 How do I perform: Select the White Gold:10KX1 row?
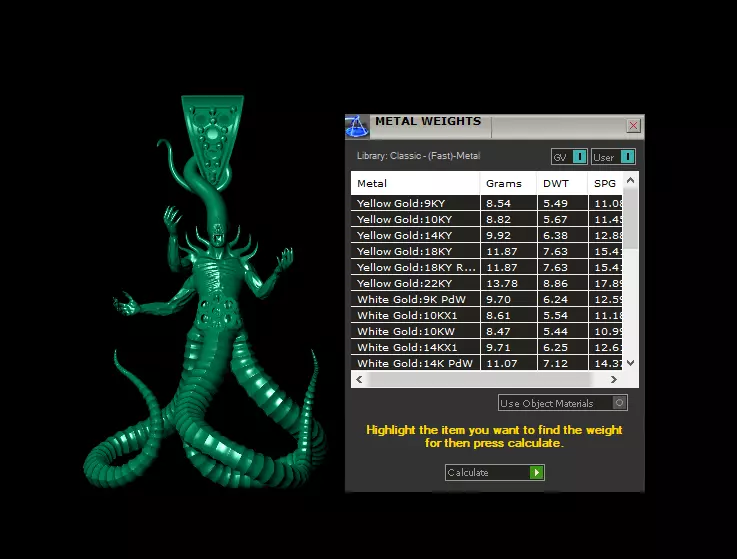pyautogui.click(x=486, y=315)
